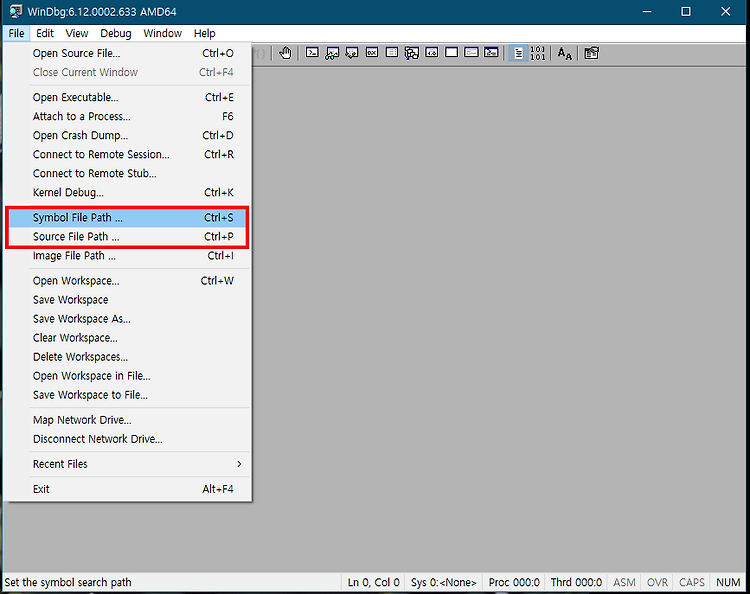The image size is (750, 594).
Task: Open the Scratch Pad toolbar icon
Action: pyautogui.click(x=452, y=53)
